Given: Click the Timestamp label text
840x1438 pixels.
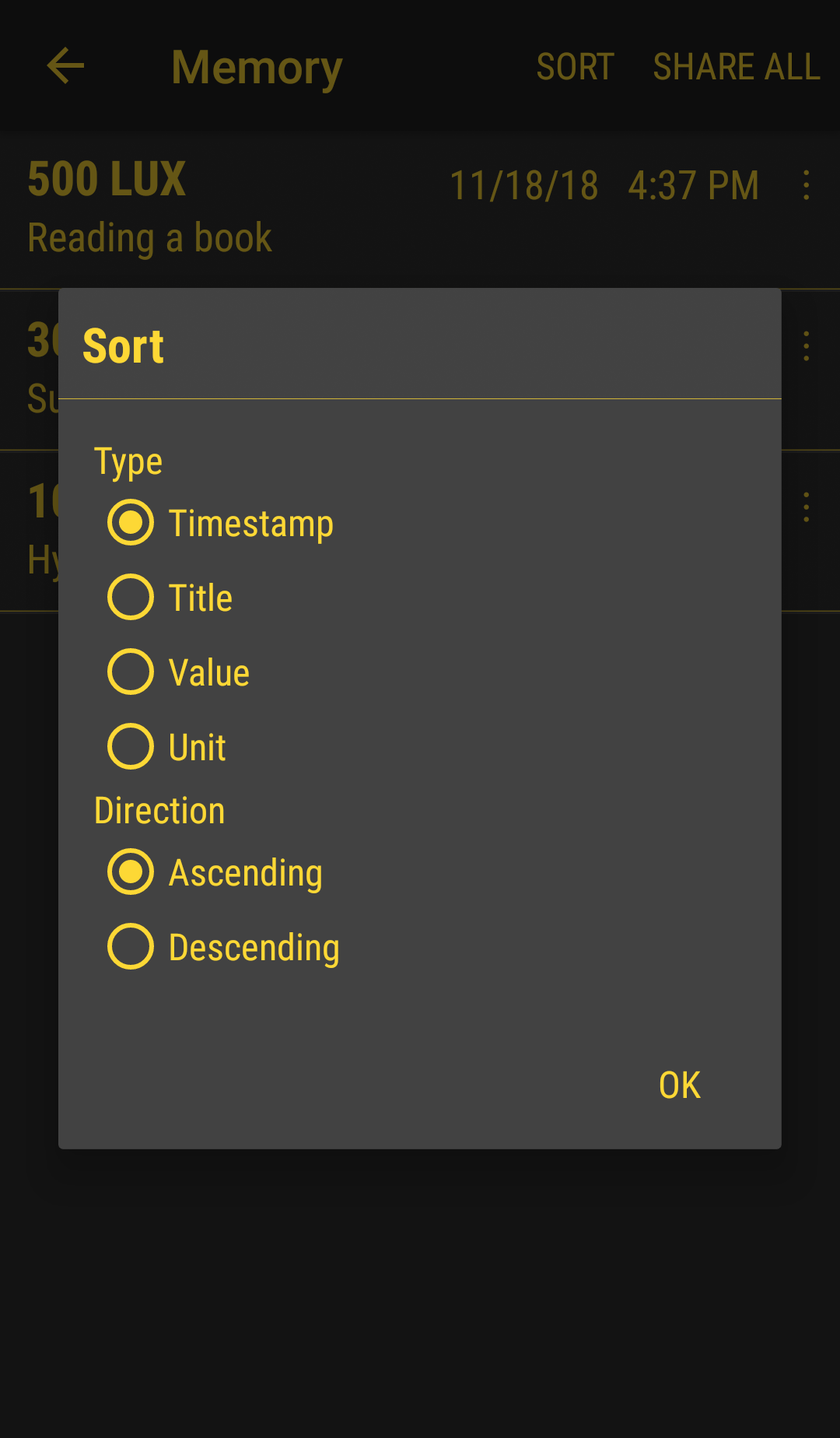Looking at the screenshot, I should tap(251, 524).
